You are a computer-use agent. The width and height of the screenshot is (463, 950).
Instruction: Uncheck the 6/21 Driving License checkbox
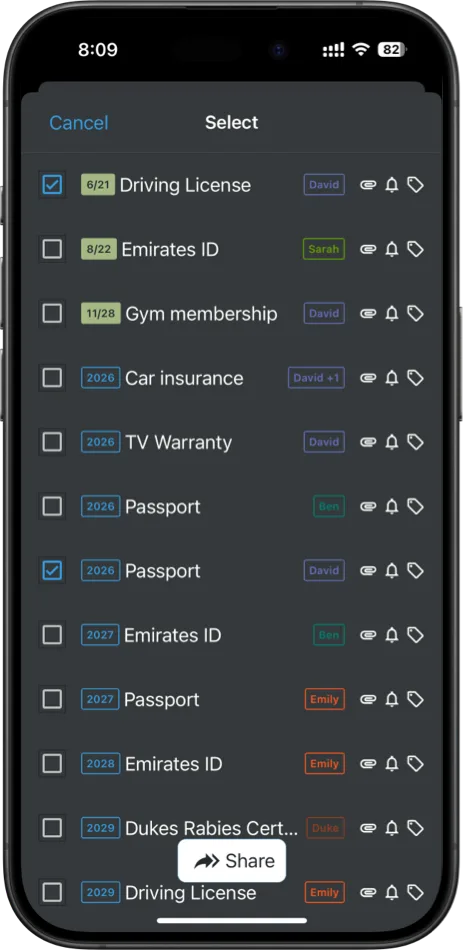(x=52, y=185)
